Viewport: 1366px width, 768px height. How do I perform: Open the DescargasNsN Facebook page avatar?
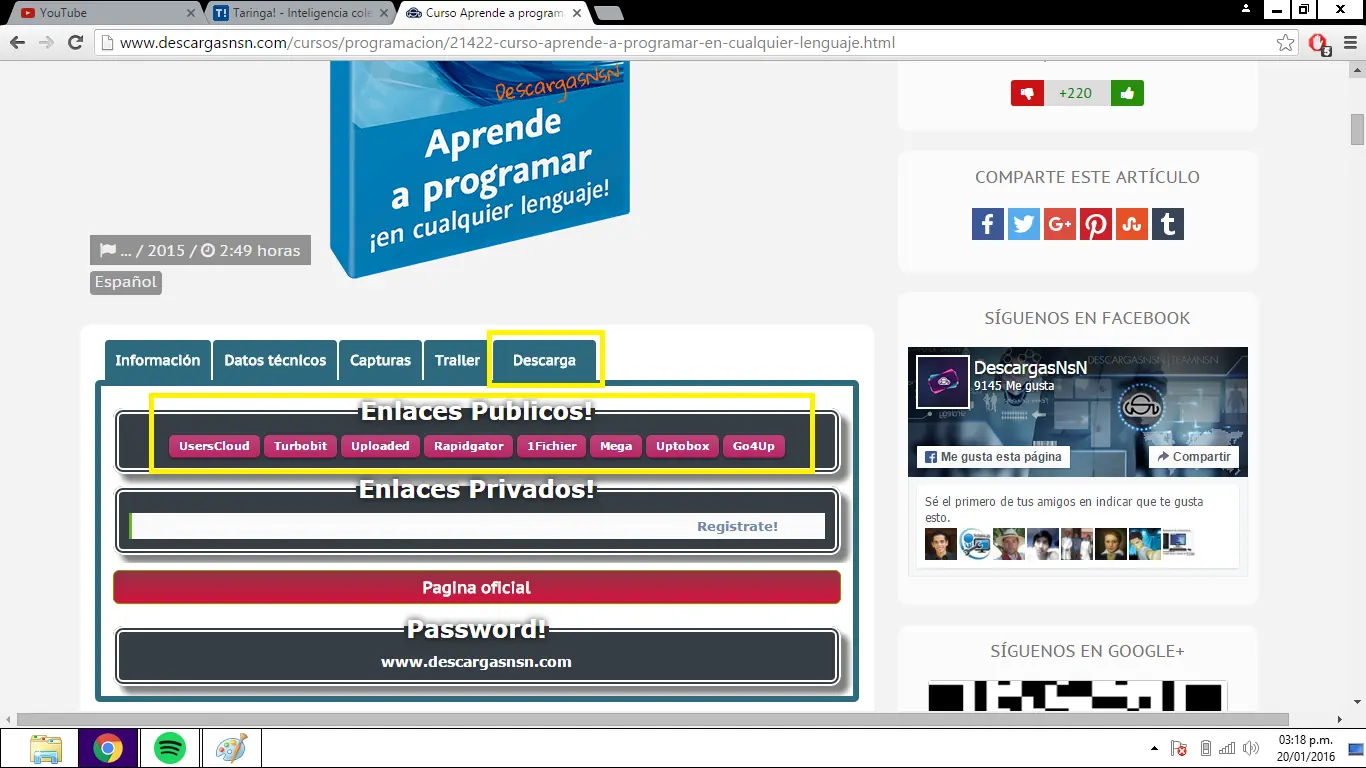pos(943,382)
